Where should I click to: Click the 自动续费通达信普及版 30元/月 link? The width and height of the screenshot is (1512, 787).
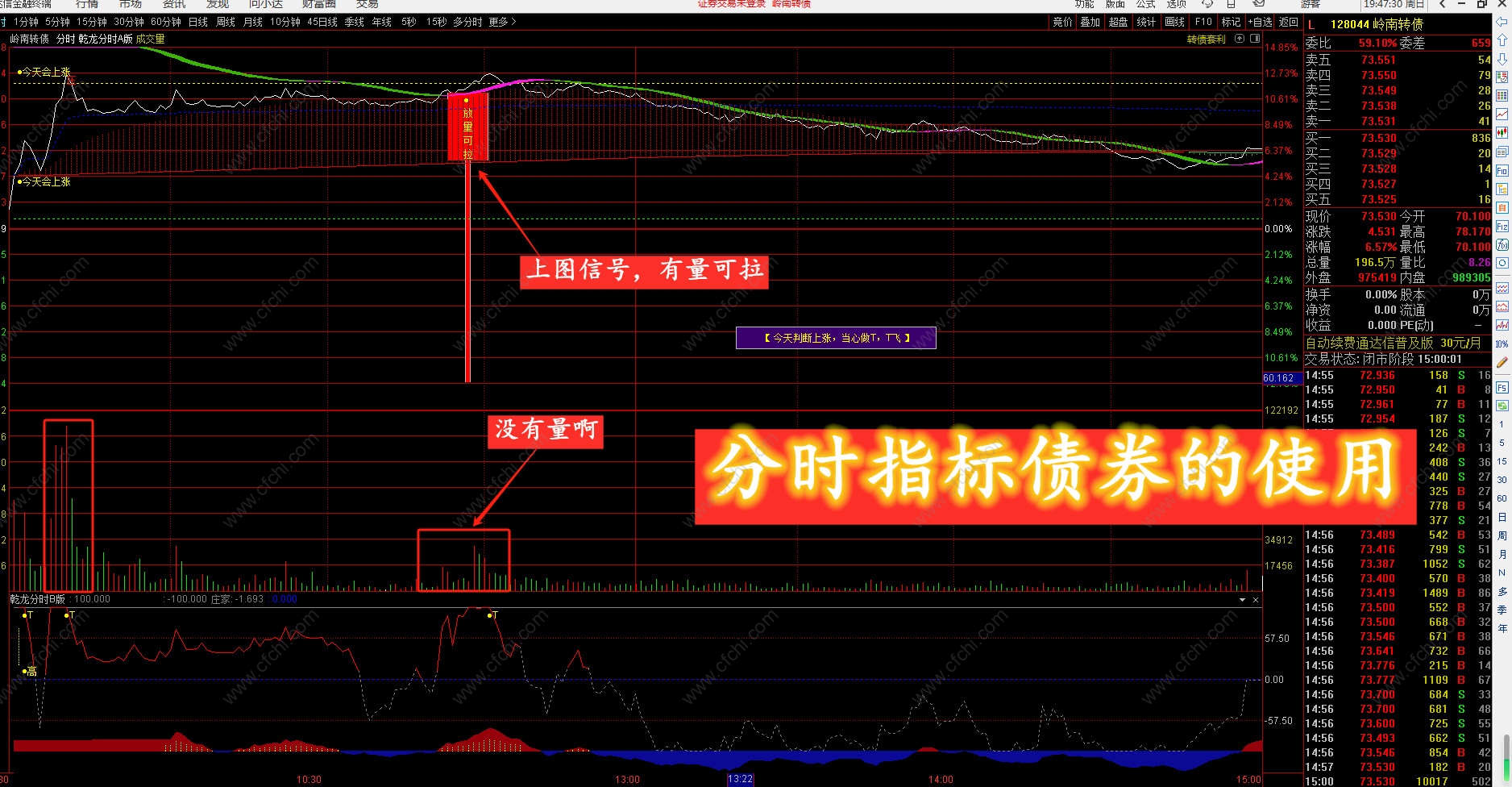pyautogui.click(x=1393, y=343)
